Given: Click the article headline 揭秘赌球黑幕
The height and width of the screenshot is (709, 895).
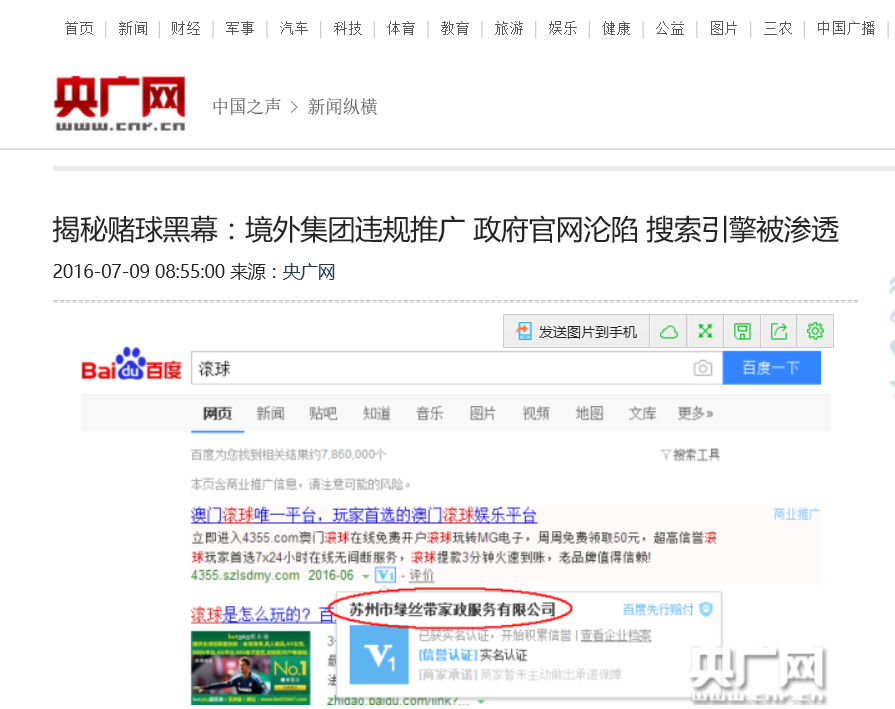Looking at the screenshot, I should (446, 230).
